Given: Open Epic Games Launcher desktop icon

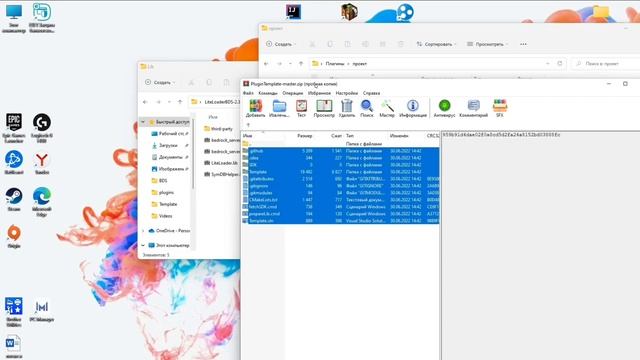Looking at the screenshot, I should coord(14,128).
